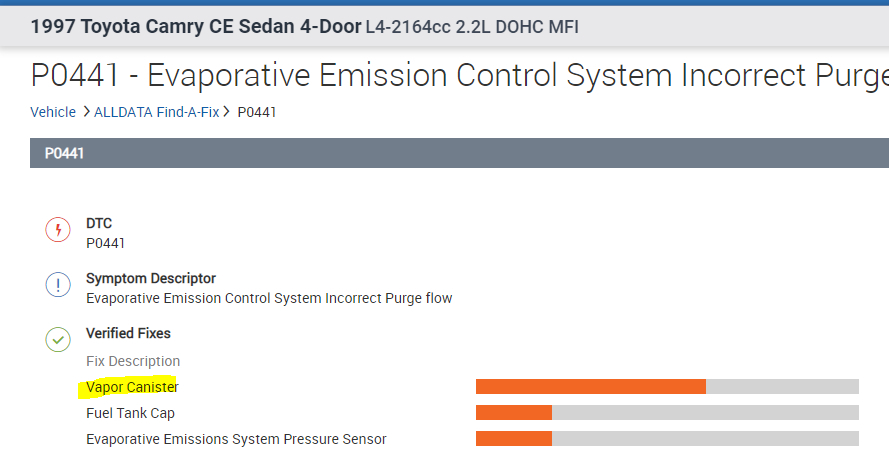889x470 pixels.
Task: Click the Pressure Sensor fix frequency bar
Action: coord(666,439)
